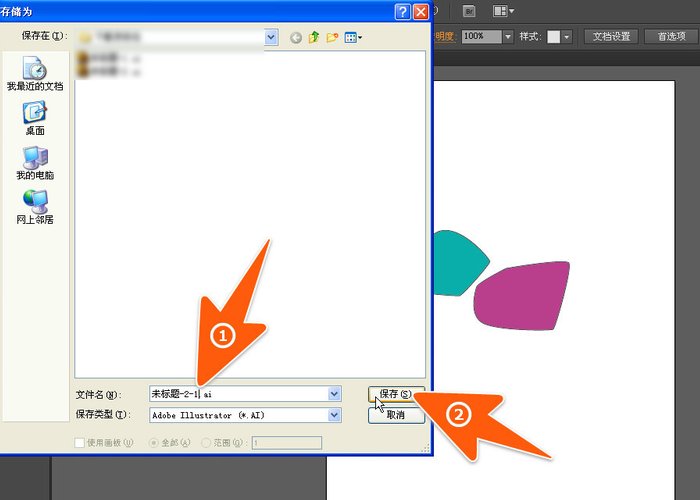The image size is (700, 500).
Task: Click the dialog help question mark
Action: [x=402, y=11]
